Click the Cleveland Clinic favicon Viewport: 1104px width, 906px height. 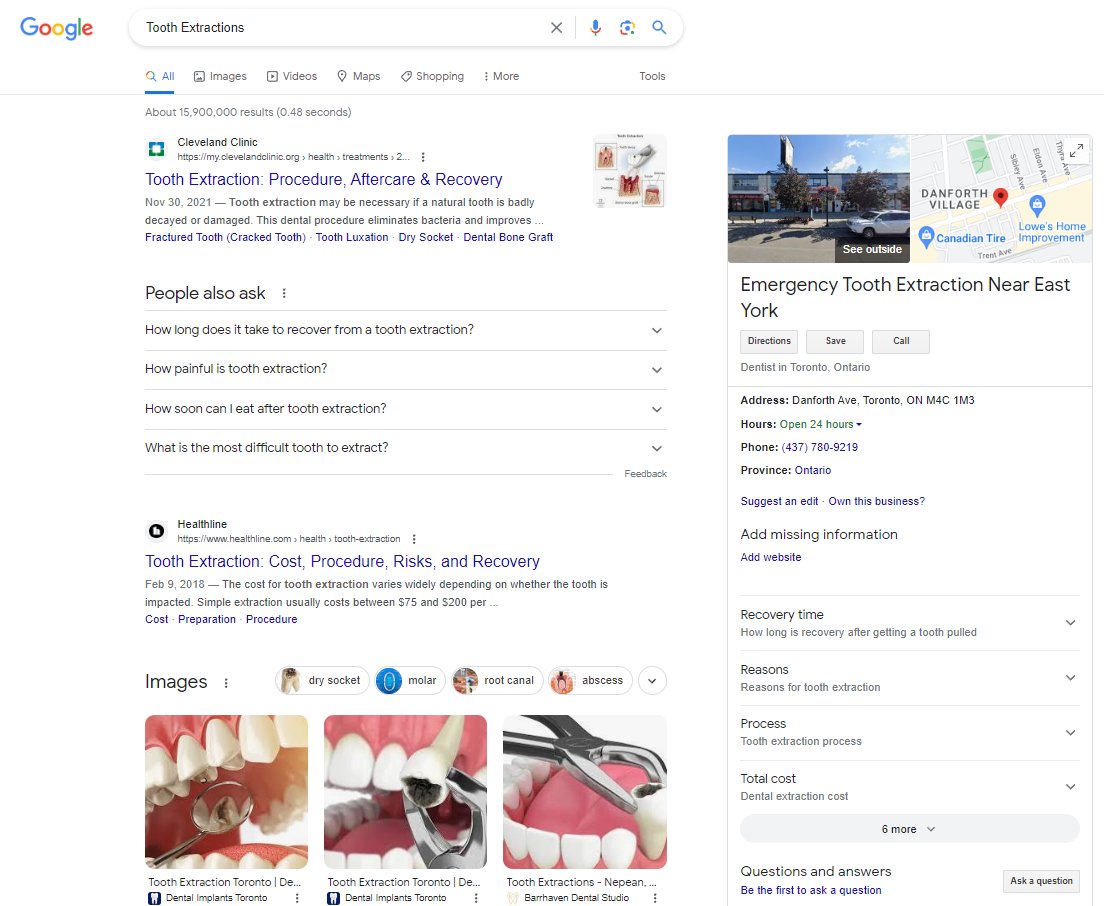[x=156, y=149]
